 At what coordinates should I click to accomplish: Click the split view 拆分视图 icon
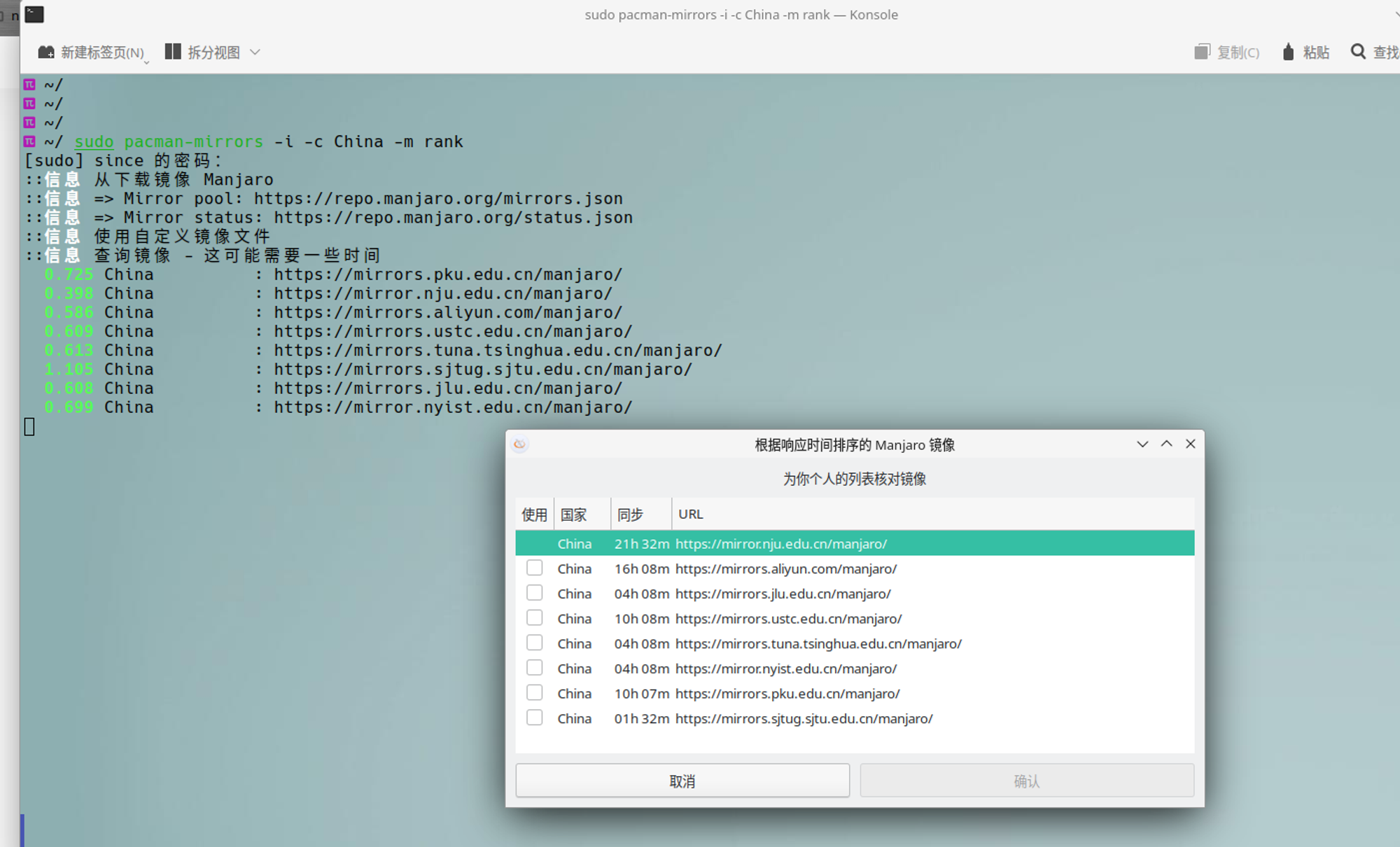pyautogui.click(x=173, y=52)
